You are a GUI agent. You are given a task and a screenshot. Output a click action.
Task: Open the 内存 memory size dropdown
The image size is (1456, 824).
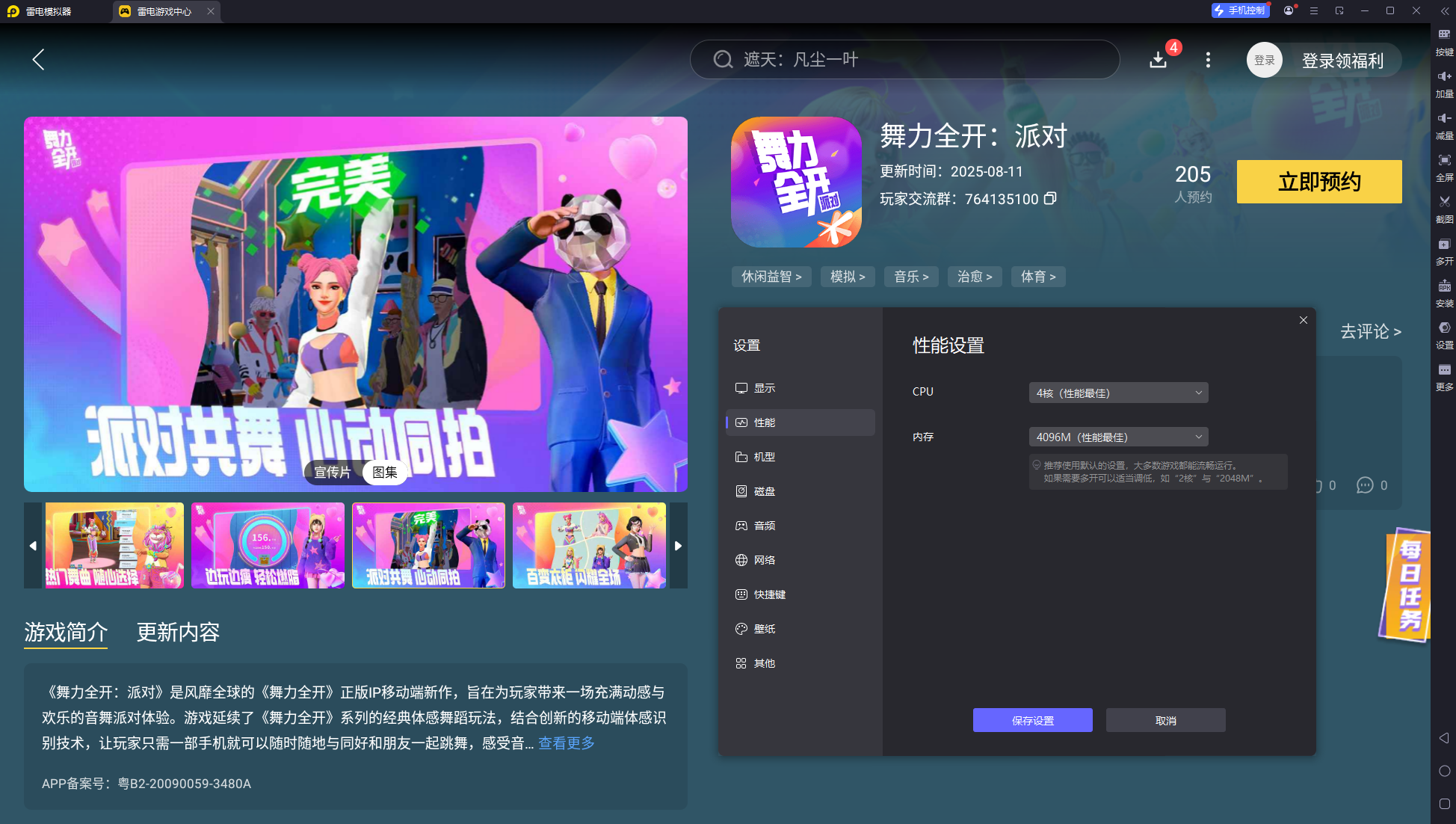tap(1117, 437)
